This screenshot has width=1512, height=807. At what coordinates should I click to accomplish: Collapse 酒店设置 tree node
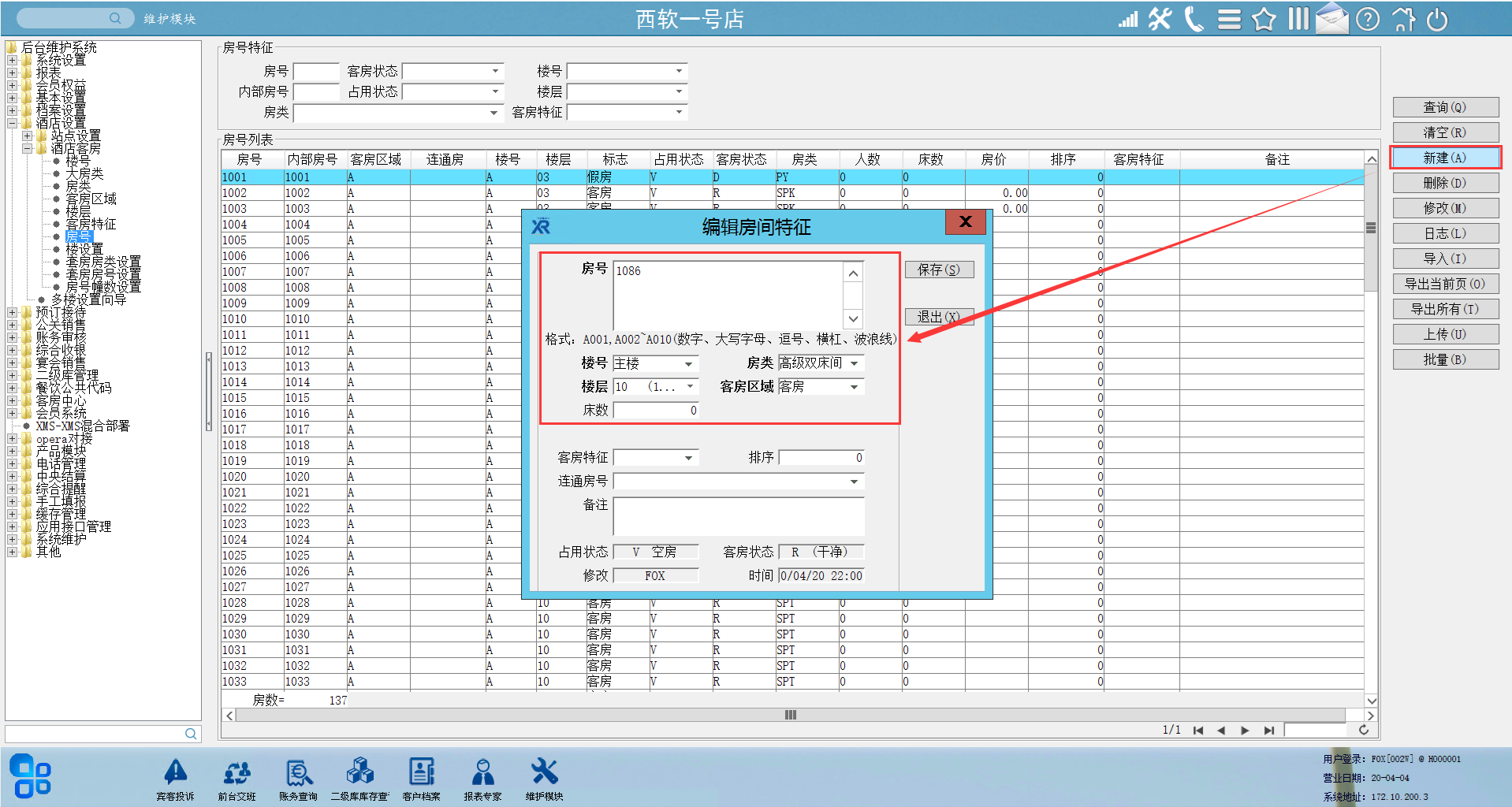[12, 123]
